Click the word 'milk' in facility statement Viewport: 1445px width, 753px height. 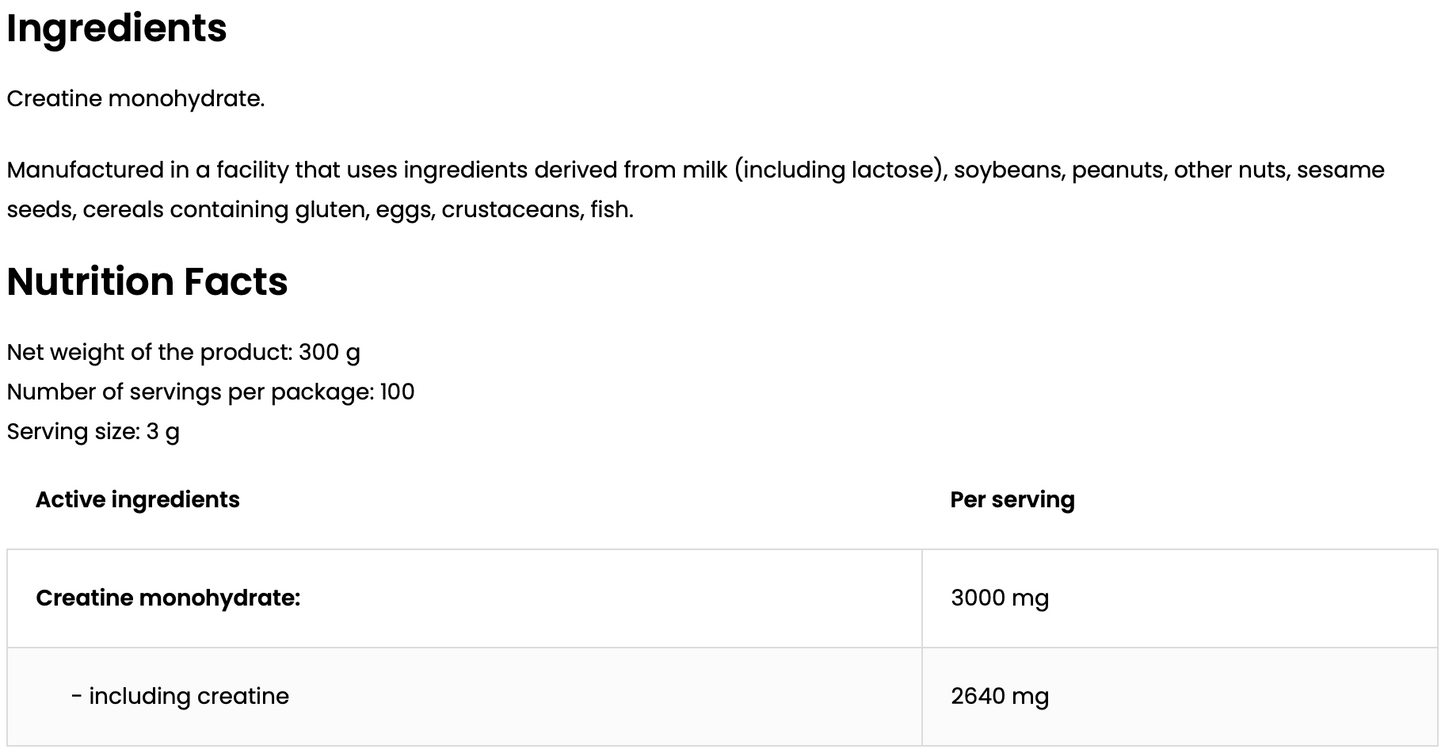point(705,170)
